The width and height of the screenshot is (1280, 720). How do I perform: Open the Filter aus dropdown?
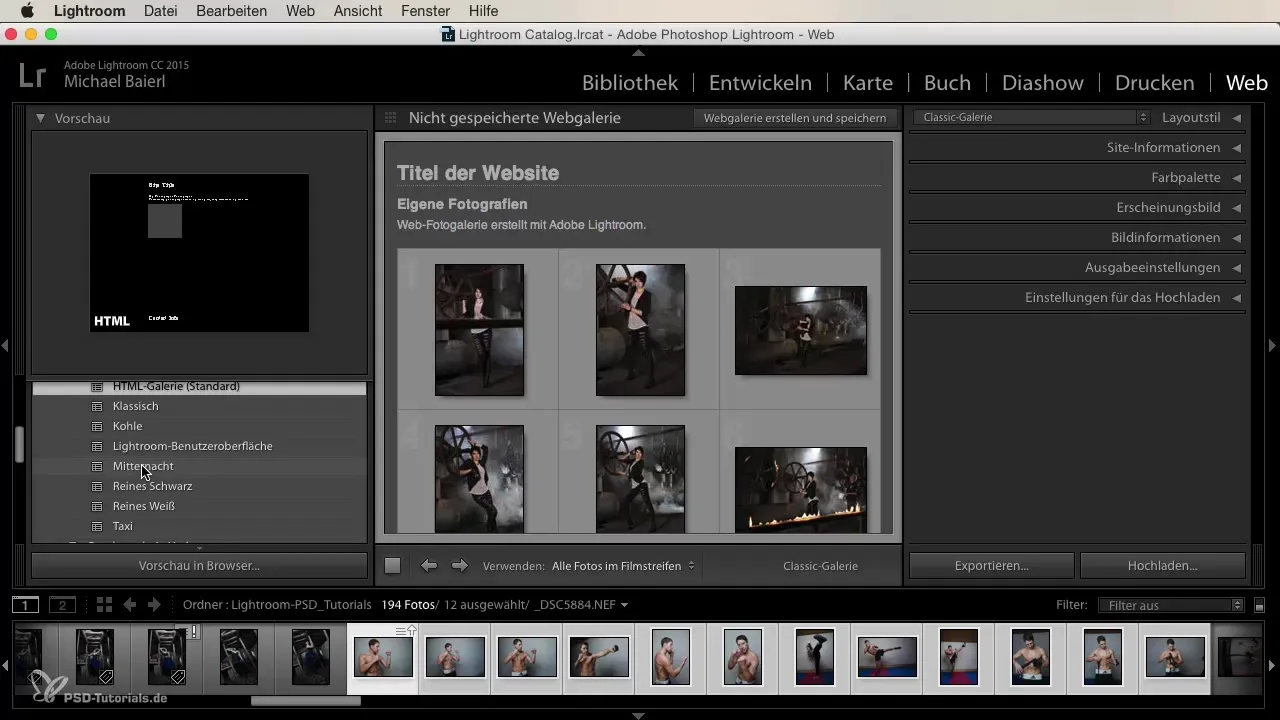[x=1171, y=605]
